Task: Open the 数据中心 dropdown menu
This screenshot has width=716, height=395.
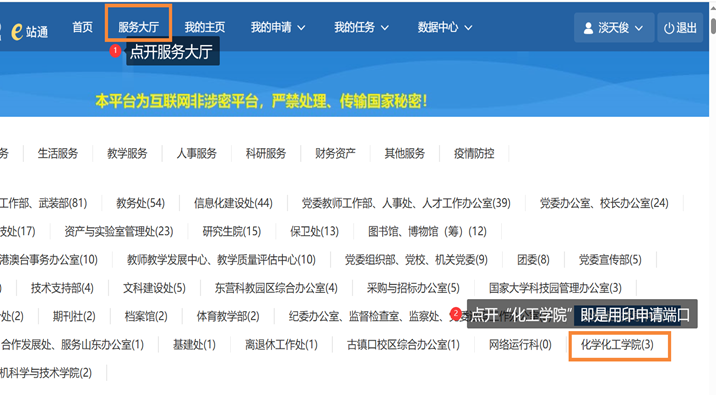Action: point(445,27)
